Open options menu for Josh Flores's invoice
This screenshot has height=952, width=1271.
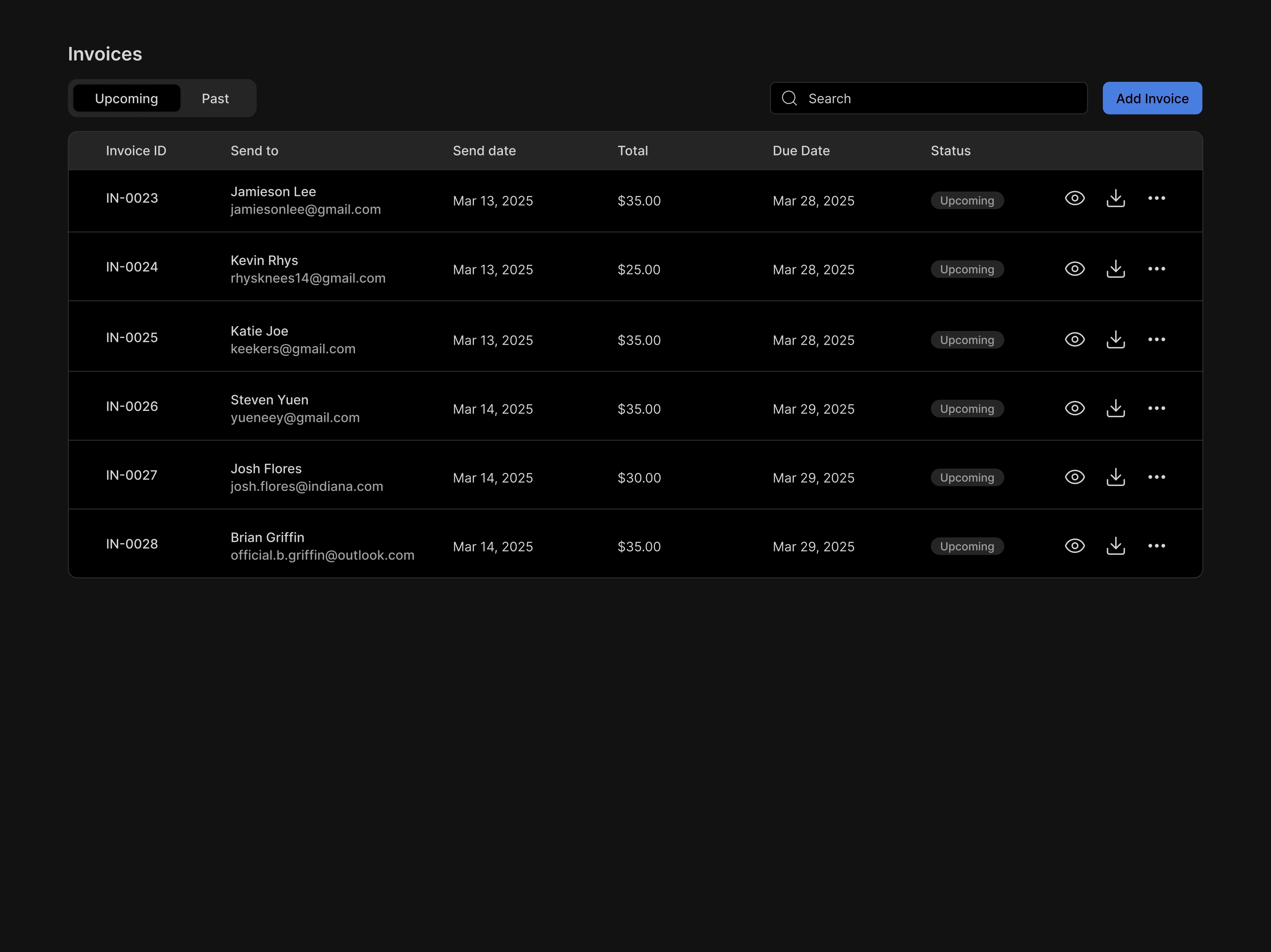(1157, 477)
